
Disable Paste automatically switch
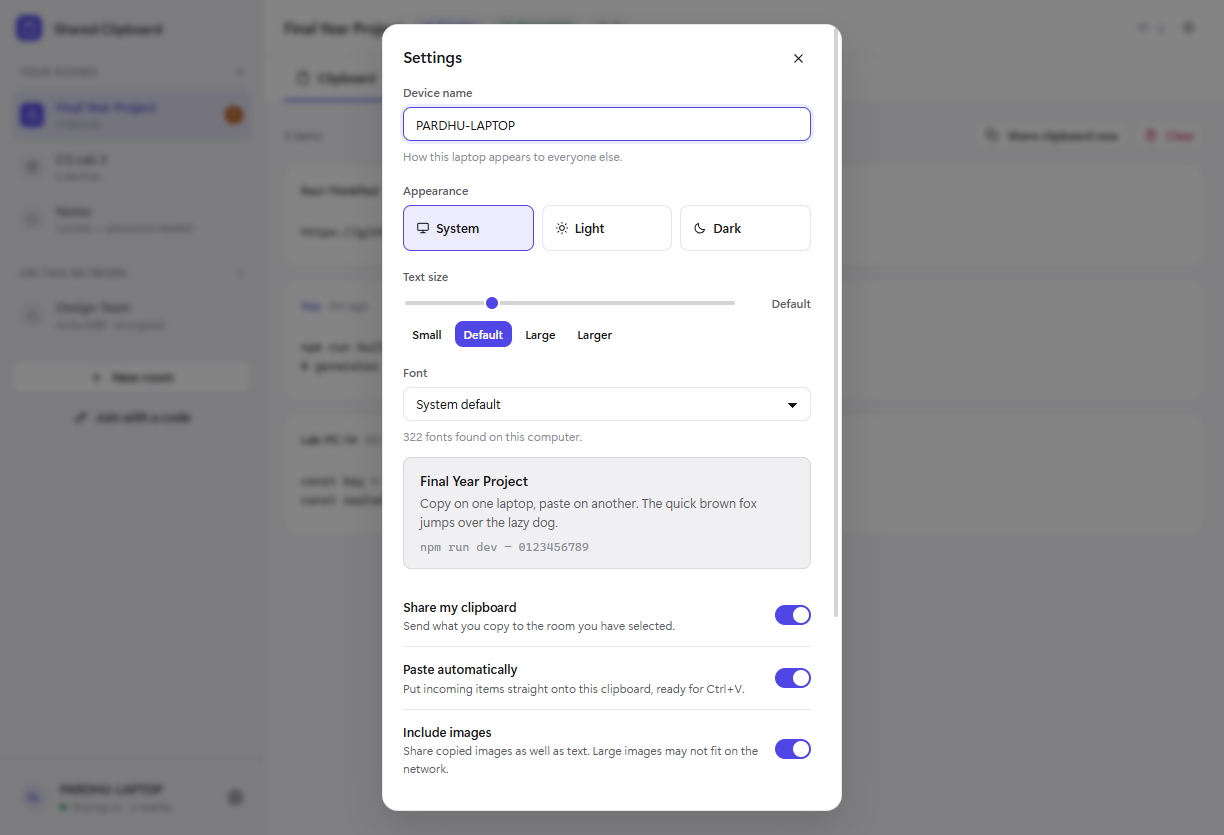pyautogui.click(x=793, y=678)
